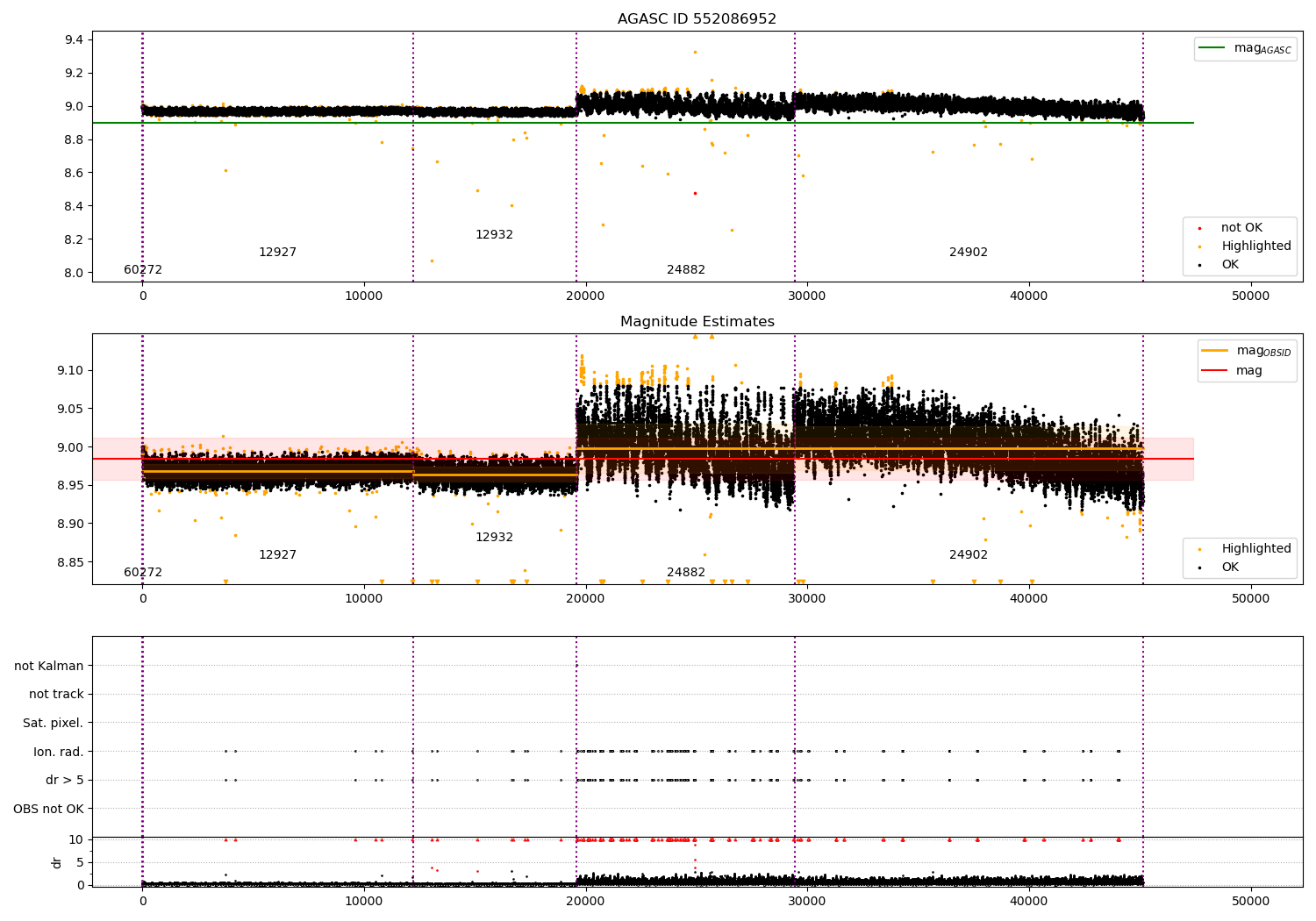
Task: Click the 10000 x-axis tick of the Magnitude Estimates plot
Action: 364,599
